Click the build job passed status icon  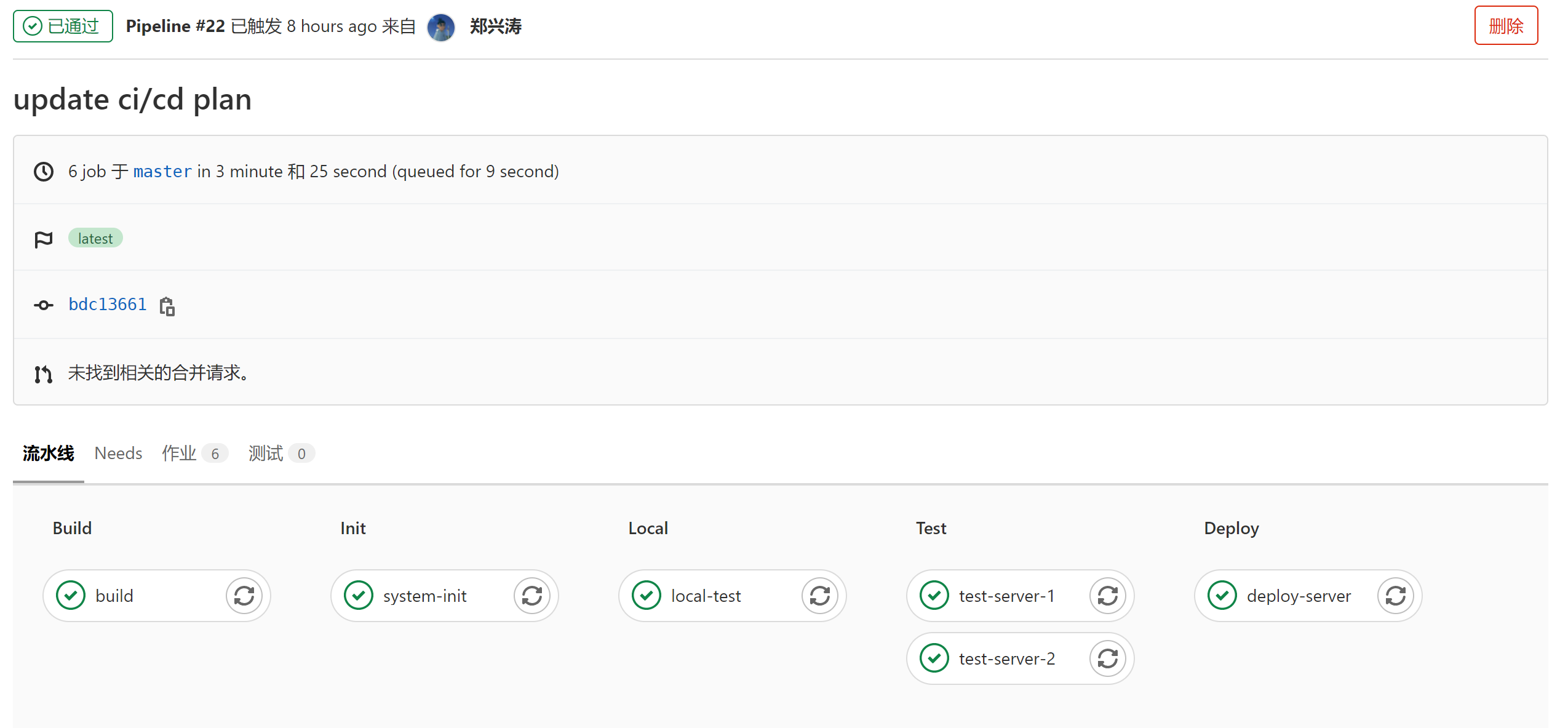point(71,596)
